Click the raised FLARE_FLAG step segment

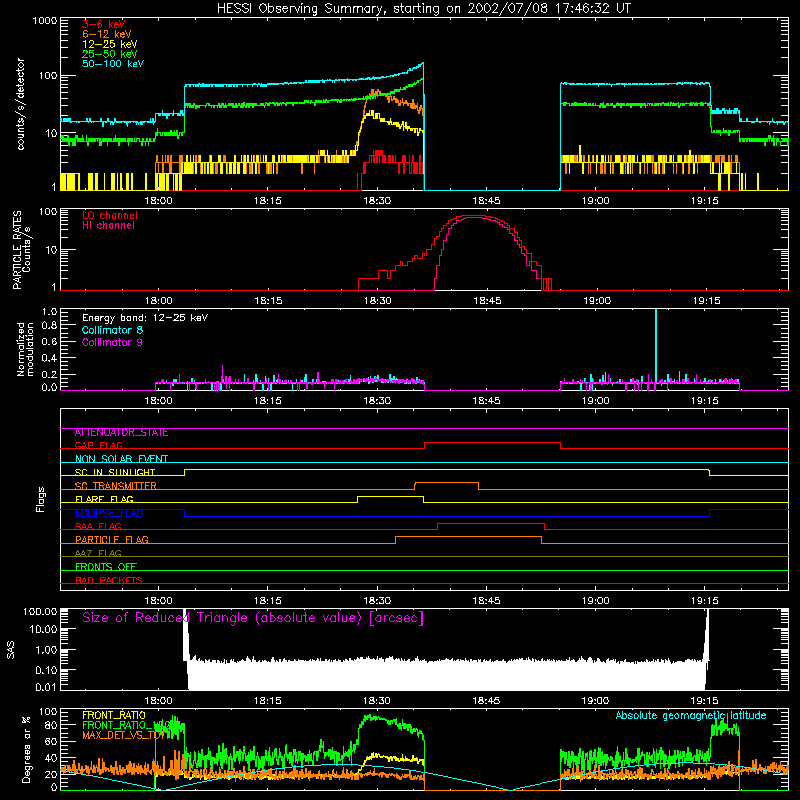[x=390, y=496]
